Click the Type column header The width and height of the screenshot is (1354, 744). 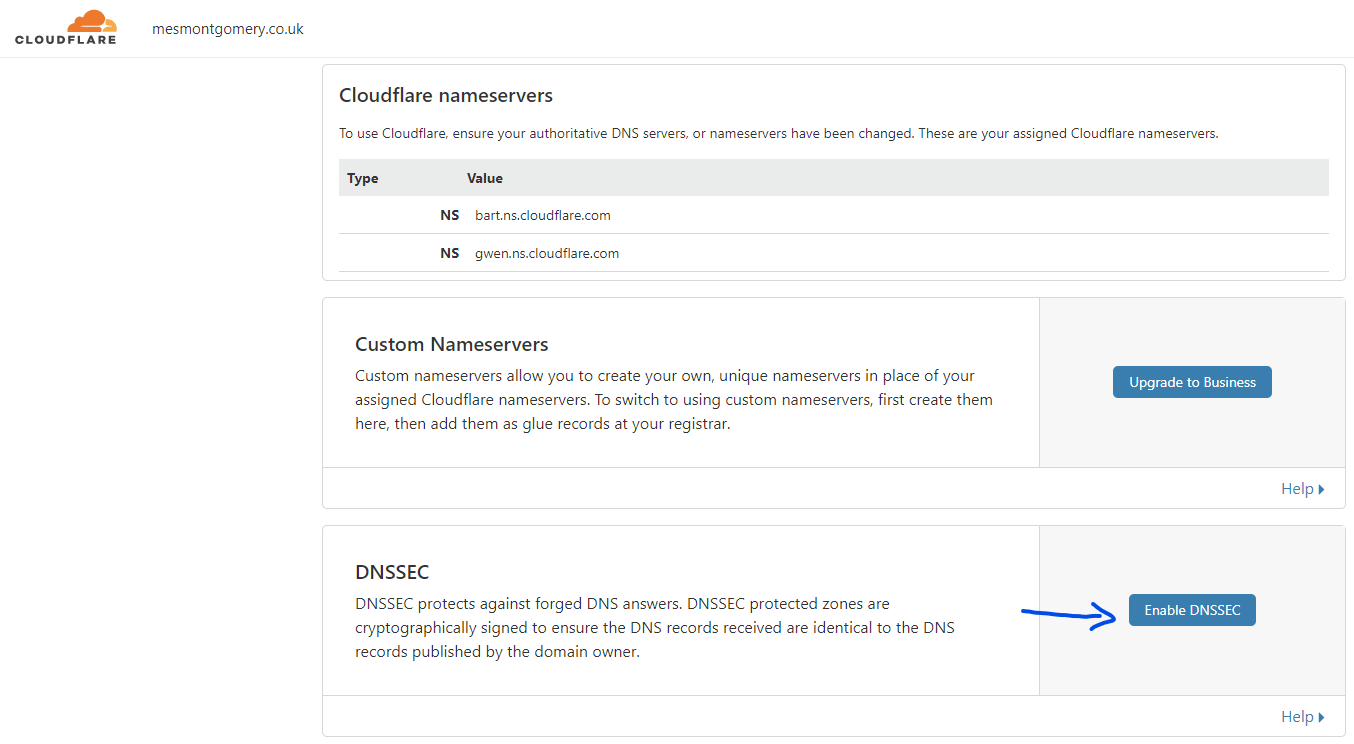point(362,177)
